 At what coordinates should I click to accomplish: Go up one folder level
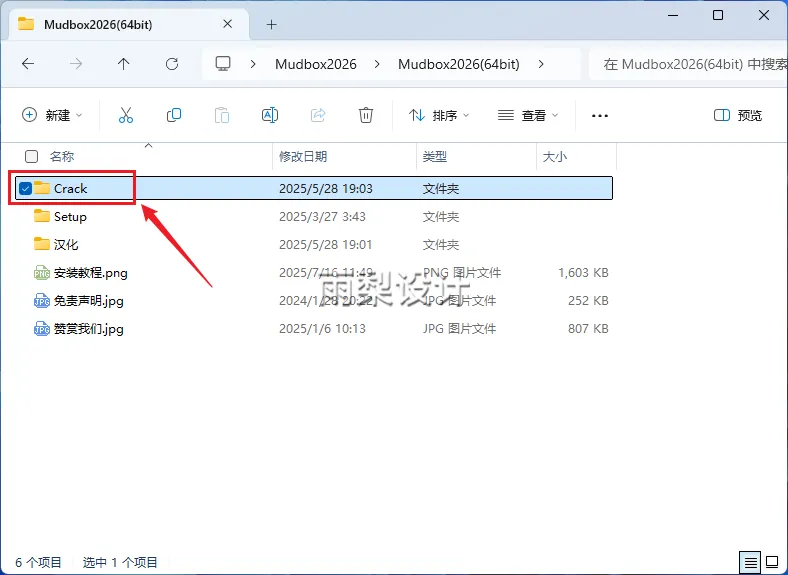coord(124,64)
